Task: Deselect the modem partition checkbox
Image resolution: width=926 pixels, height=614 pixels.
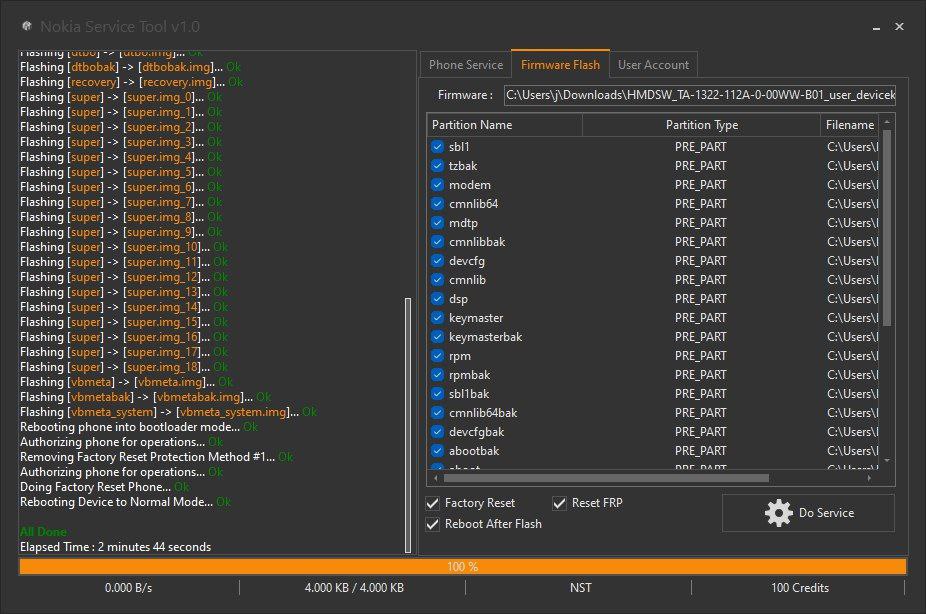Action: (437, 184)
